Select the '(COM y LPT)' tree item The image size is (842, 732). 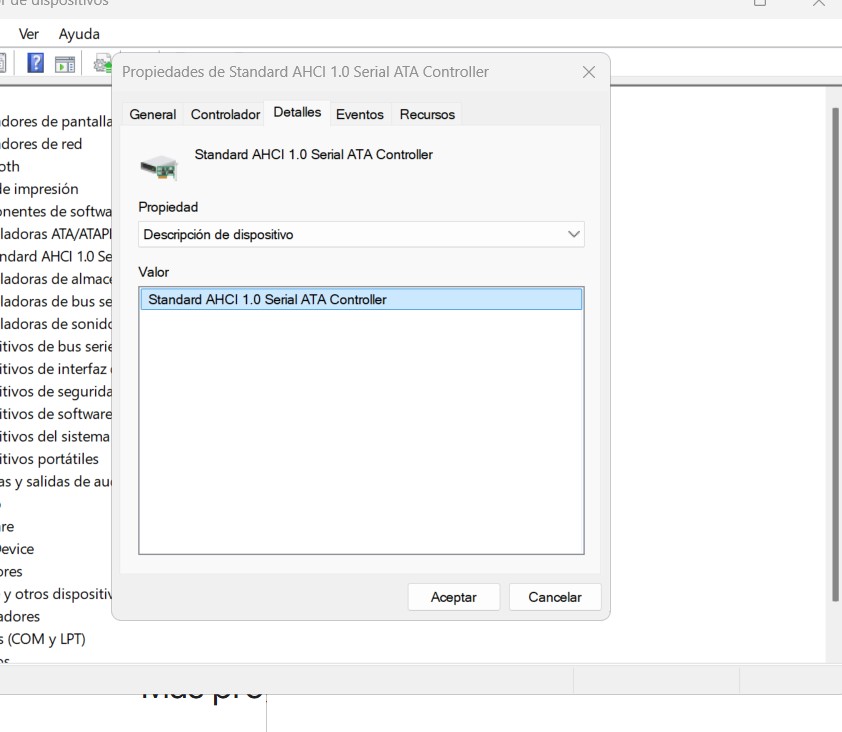pyautogui.click(x=43, y=639)
